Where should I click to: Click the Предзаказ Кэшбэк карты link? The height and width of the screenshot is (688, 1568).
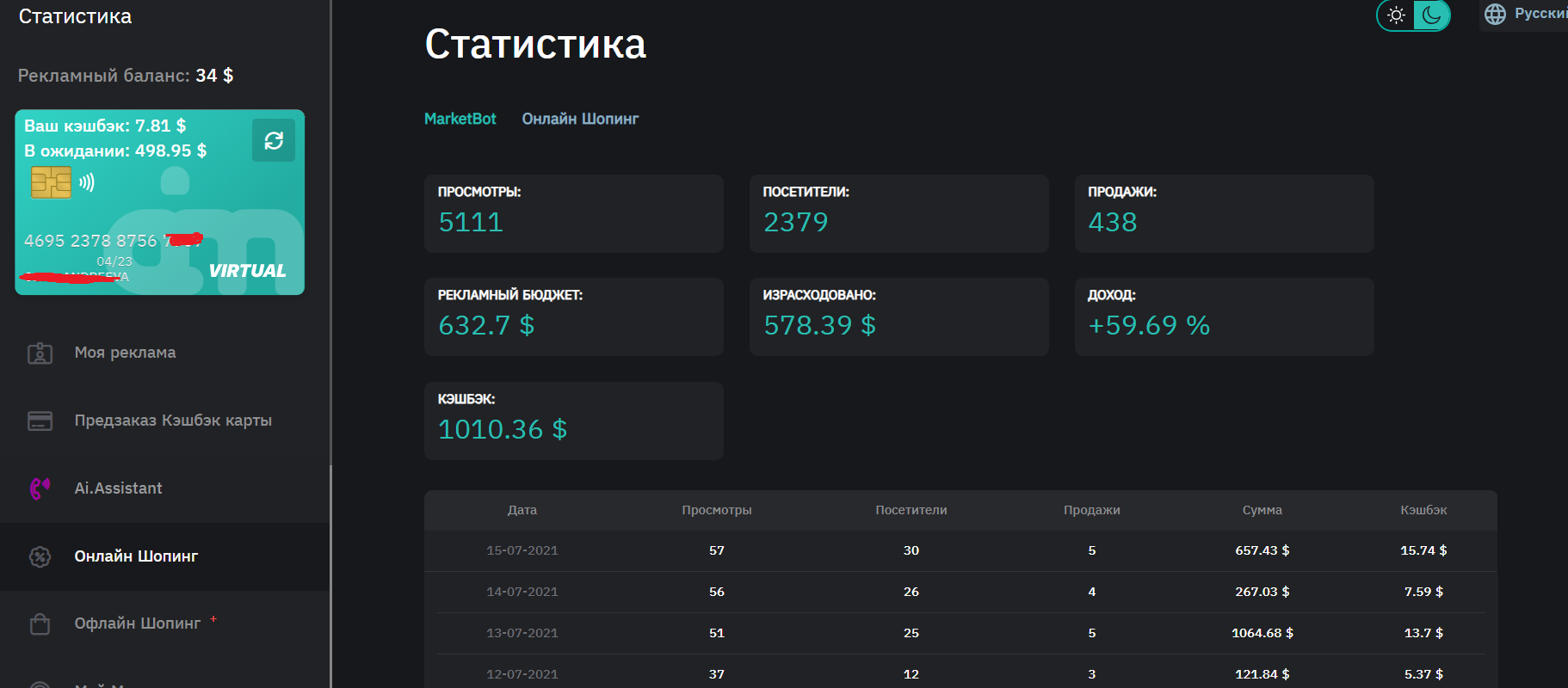point(173,421)
